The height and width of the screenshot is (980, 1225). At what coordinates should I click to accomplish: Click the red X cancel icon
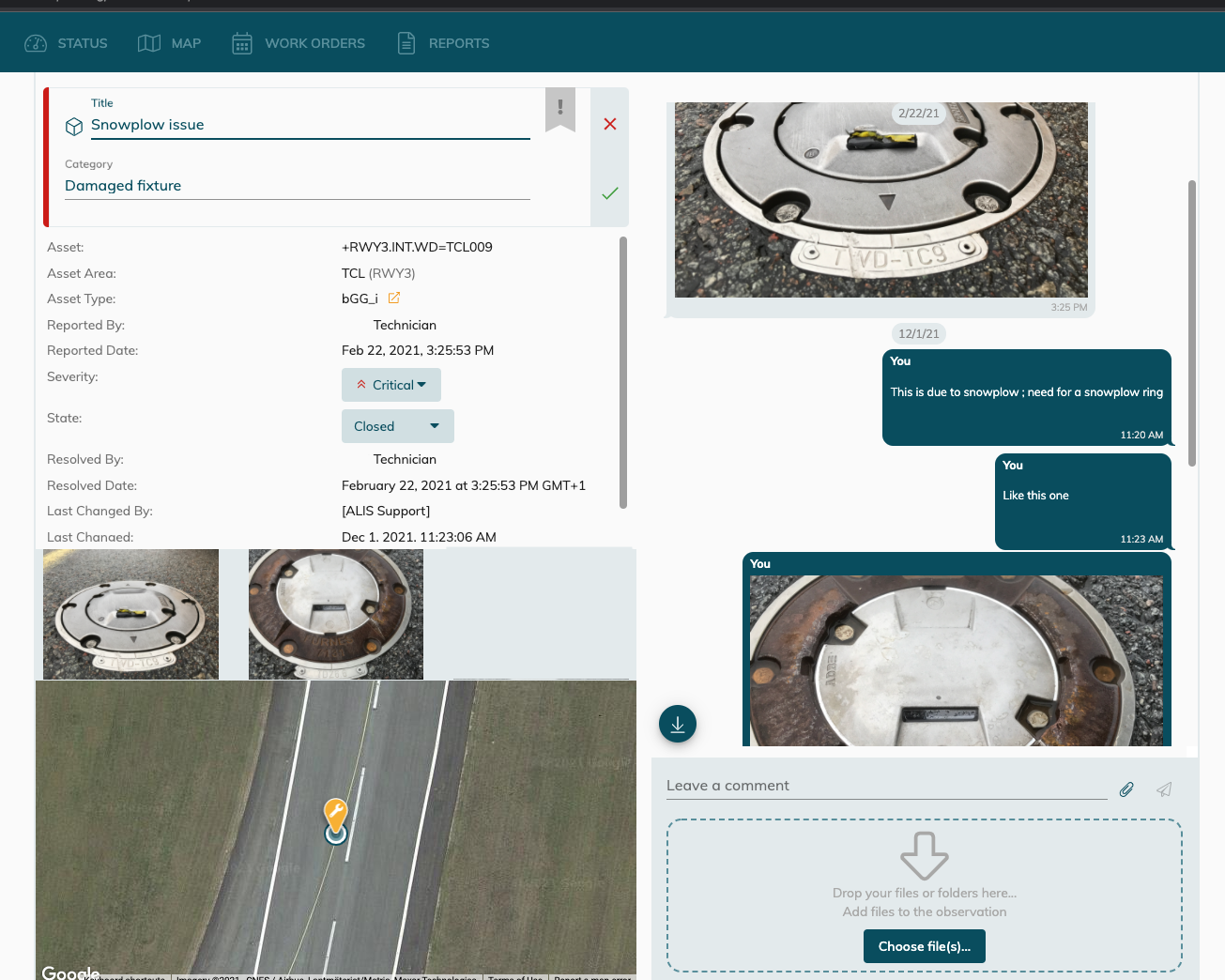[x=610, y=124]
